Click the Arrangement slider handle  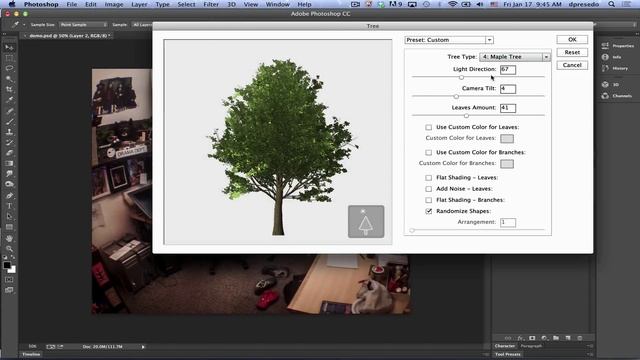point(412,230)
